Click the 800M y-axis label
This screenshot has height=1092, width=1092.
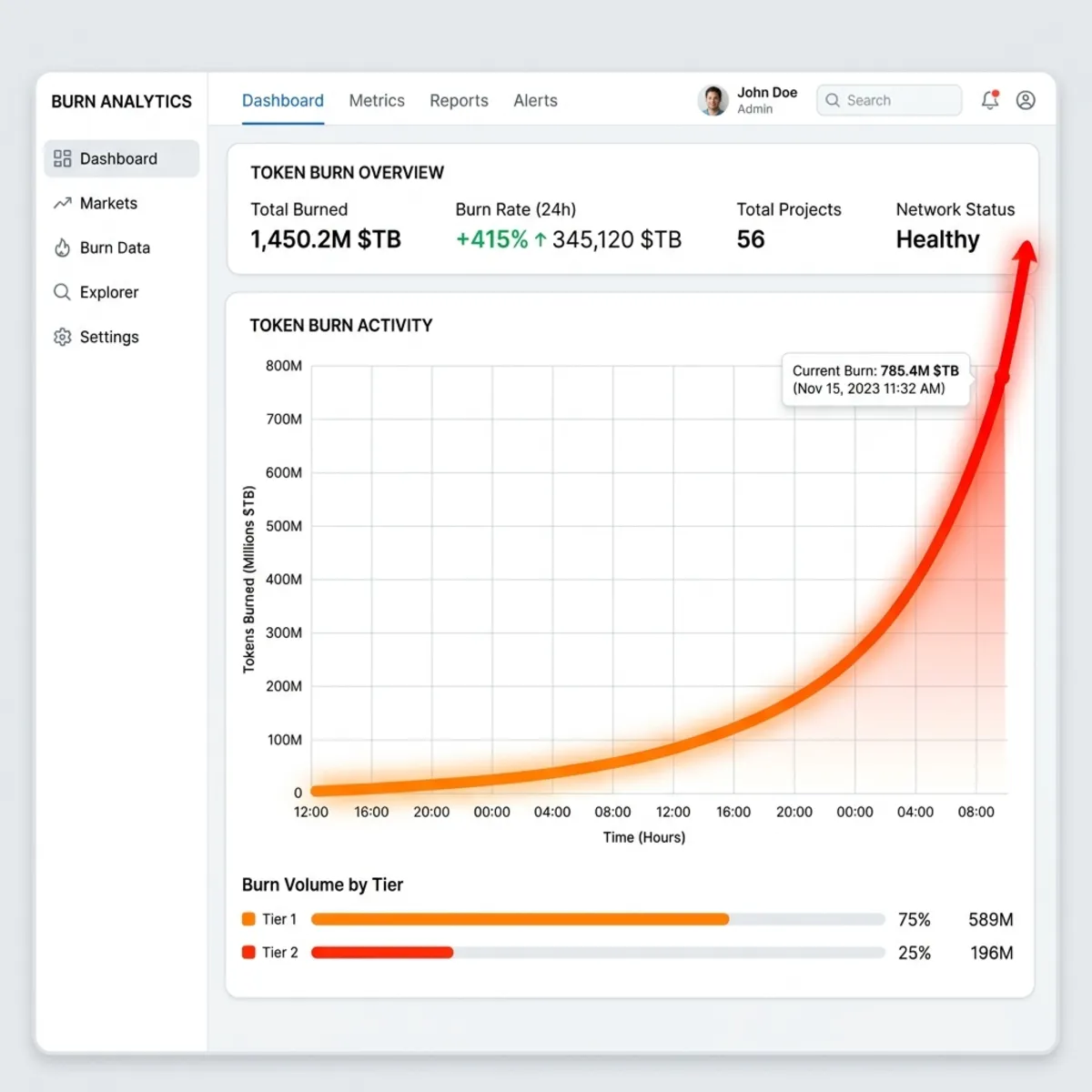coord(284,366)
